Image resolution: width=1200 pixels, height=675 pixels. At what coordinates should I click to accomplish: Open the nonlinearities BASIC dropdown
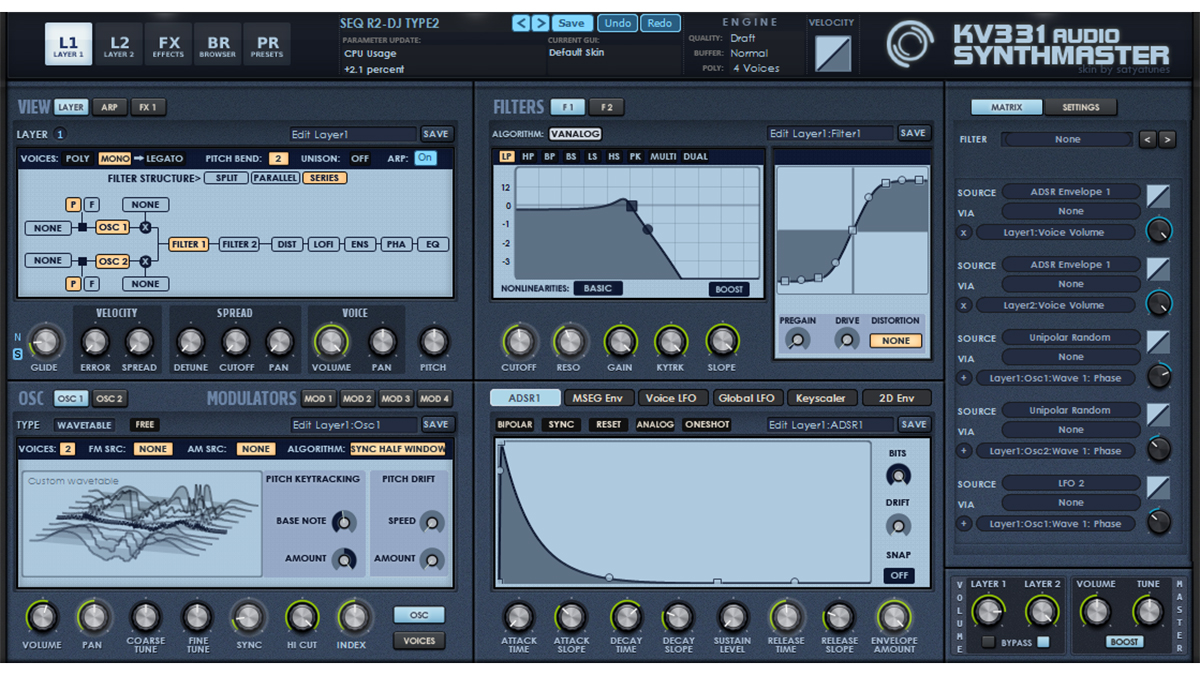coord(598,288)
